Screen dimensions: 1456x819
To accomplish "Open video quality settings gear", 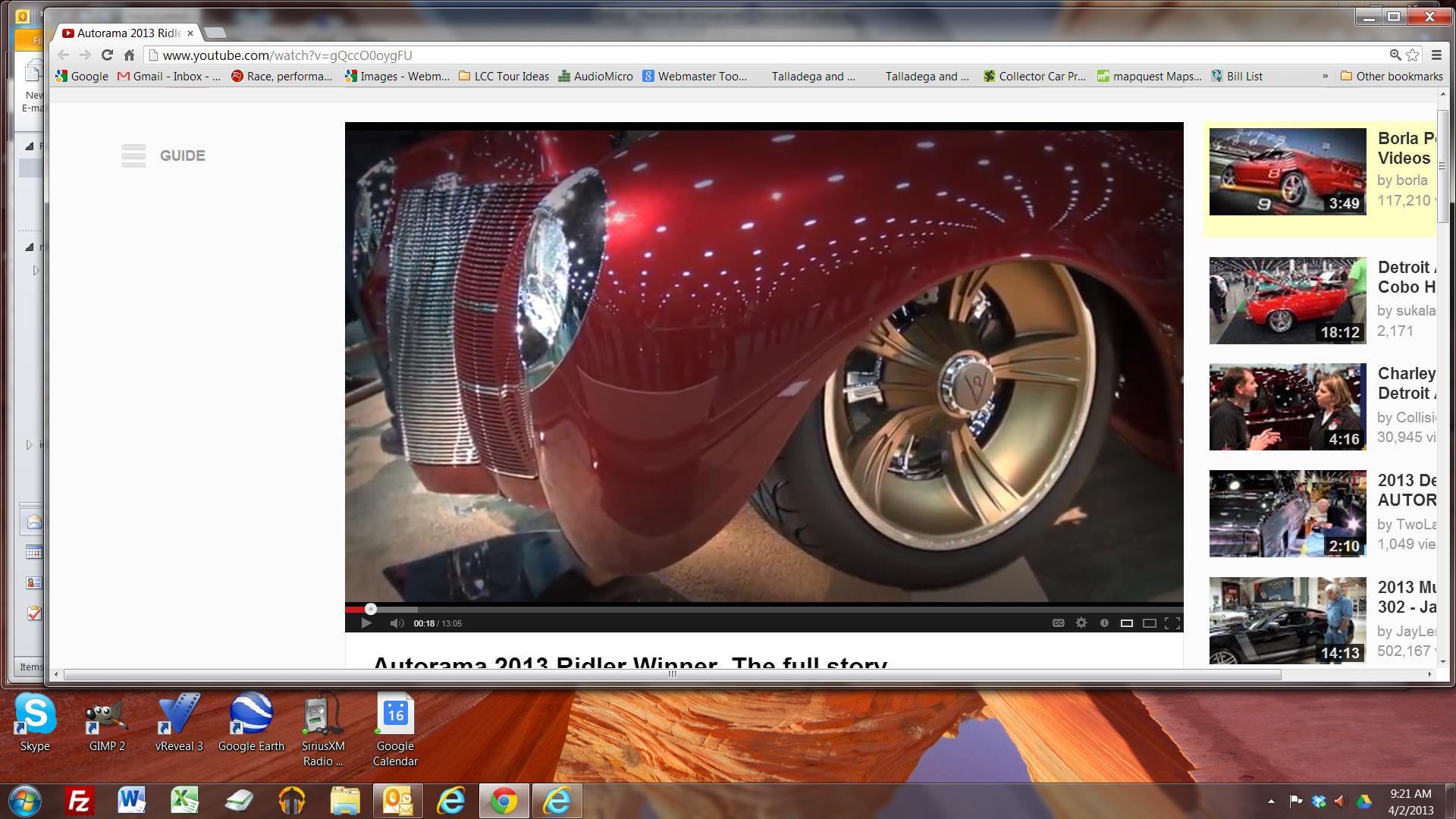I will [x=1081, y=623].
